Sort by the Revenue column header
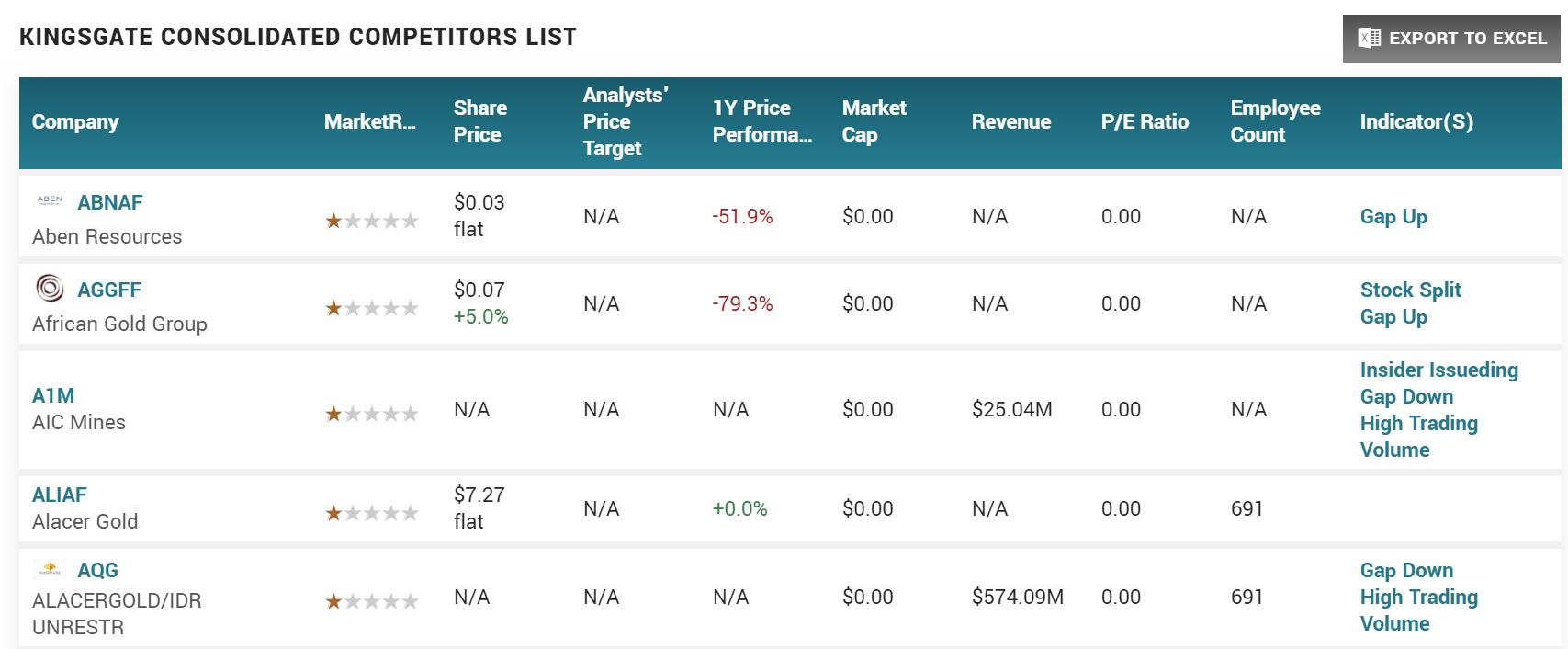 (1010, 122)
